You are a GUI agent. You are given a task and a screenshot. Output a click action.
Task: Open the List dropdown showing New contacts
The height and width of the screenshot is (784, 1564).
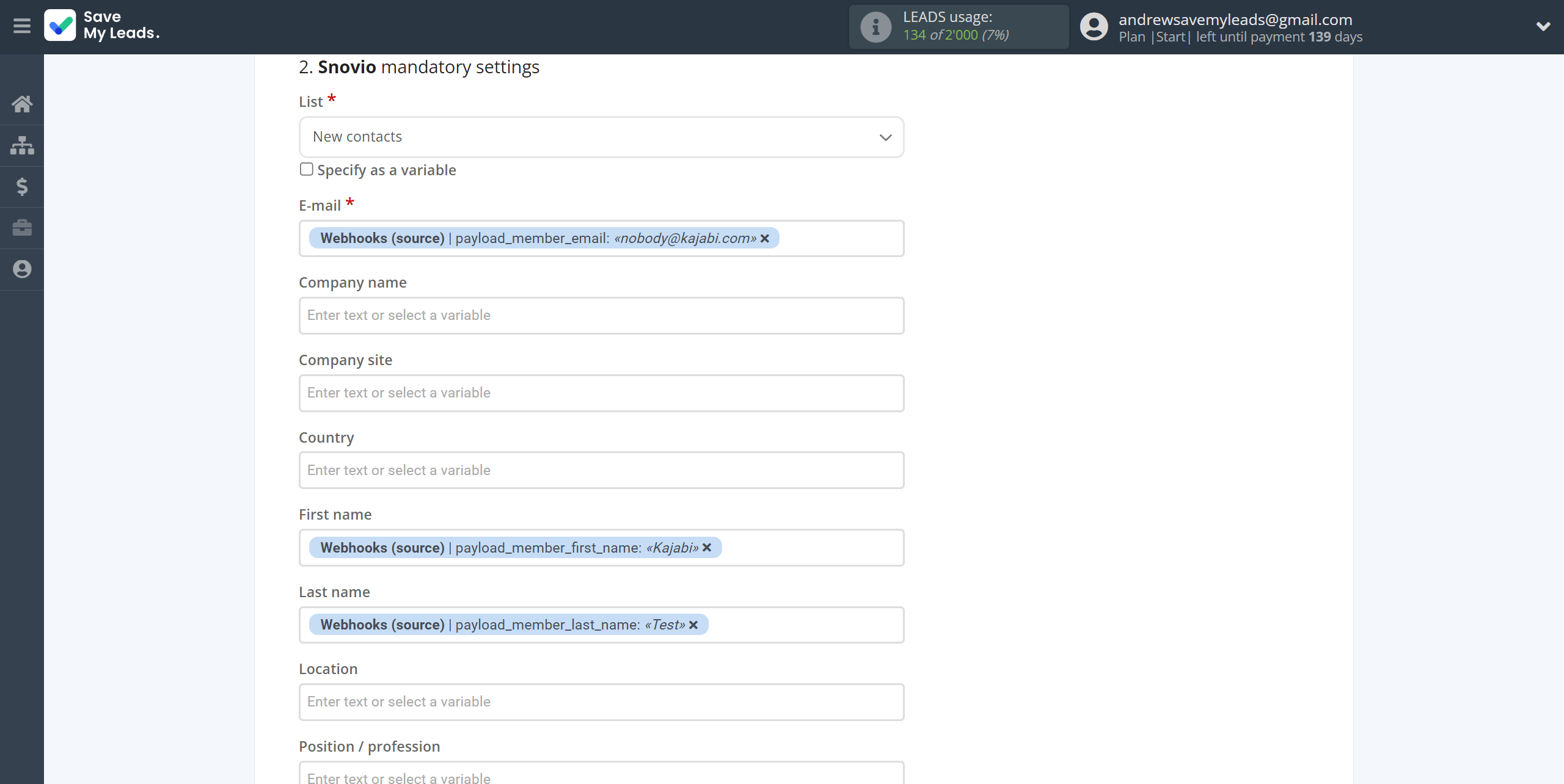pyautogui.click(x=601, y=137)
